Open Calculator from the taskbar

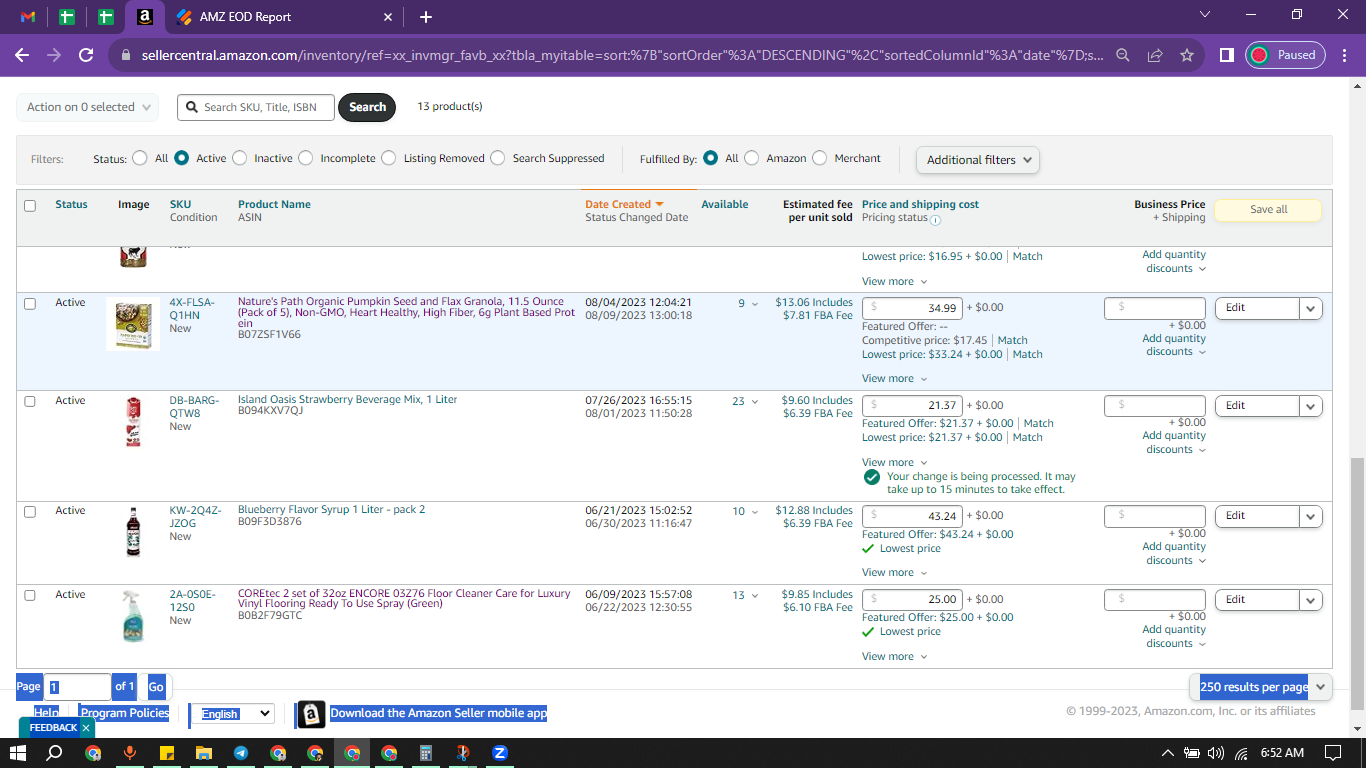pos(425,753)
